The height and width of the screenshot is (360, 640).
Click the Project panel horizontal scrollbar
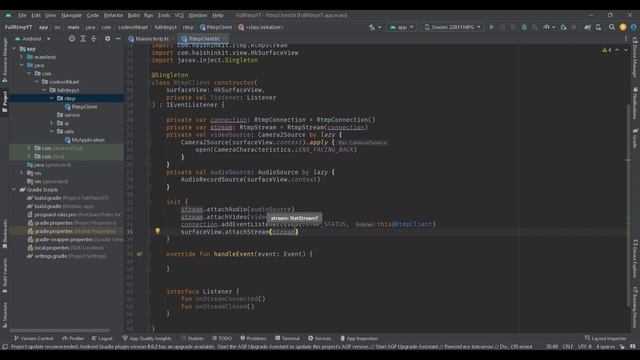click(x=60, y=330)
